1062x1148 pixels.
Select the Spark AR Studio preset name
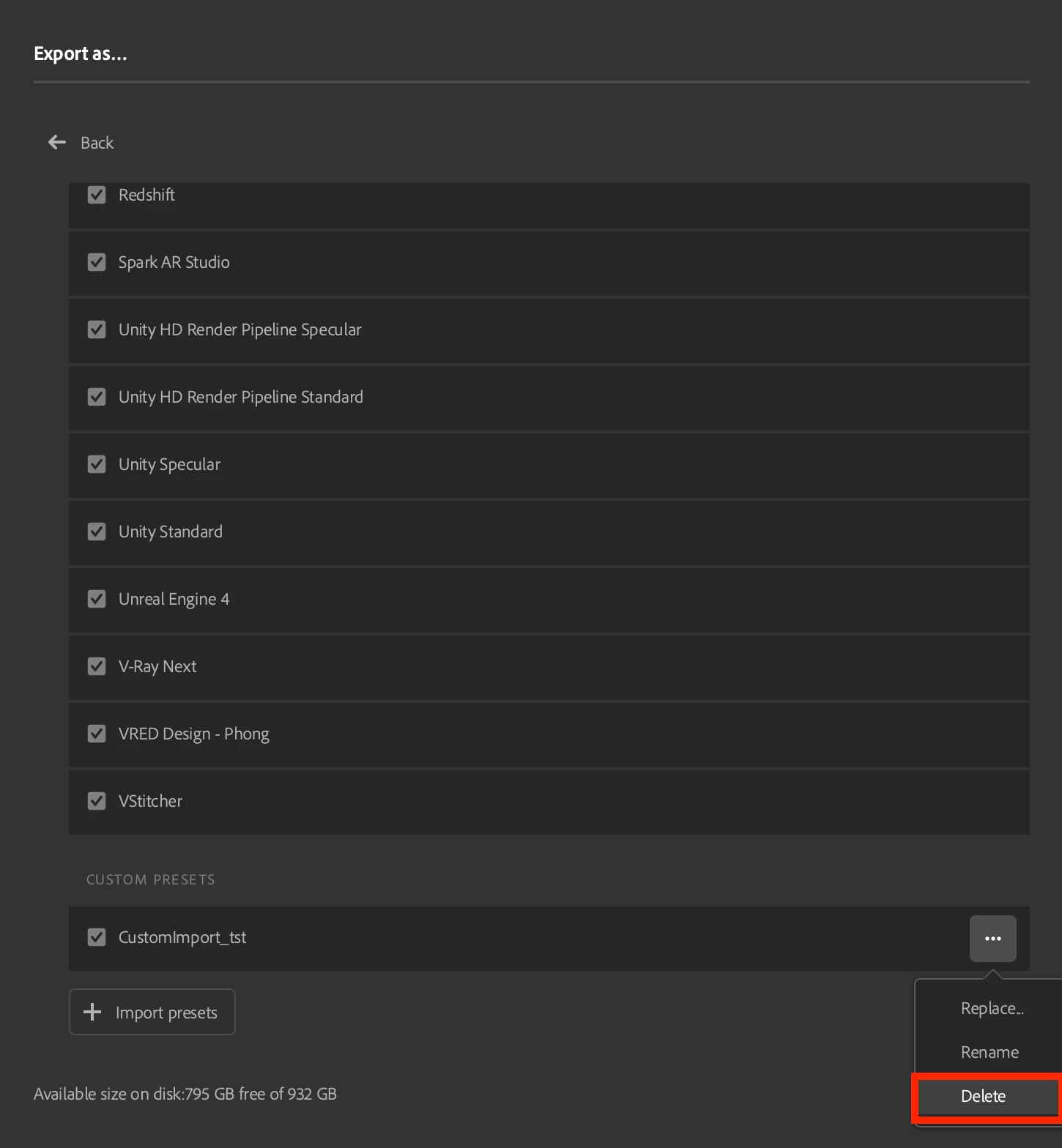(174, 262)
